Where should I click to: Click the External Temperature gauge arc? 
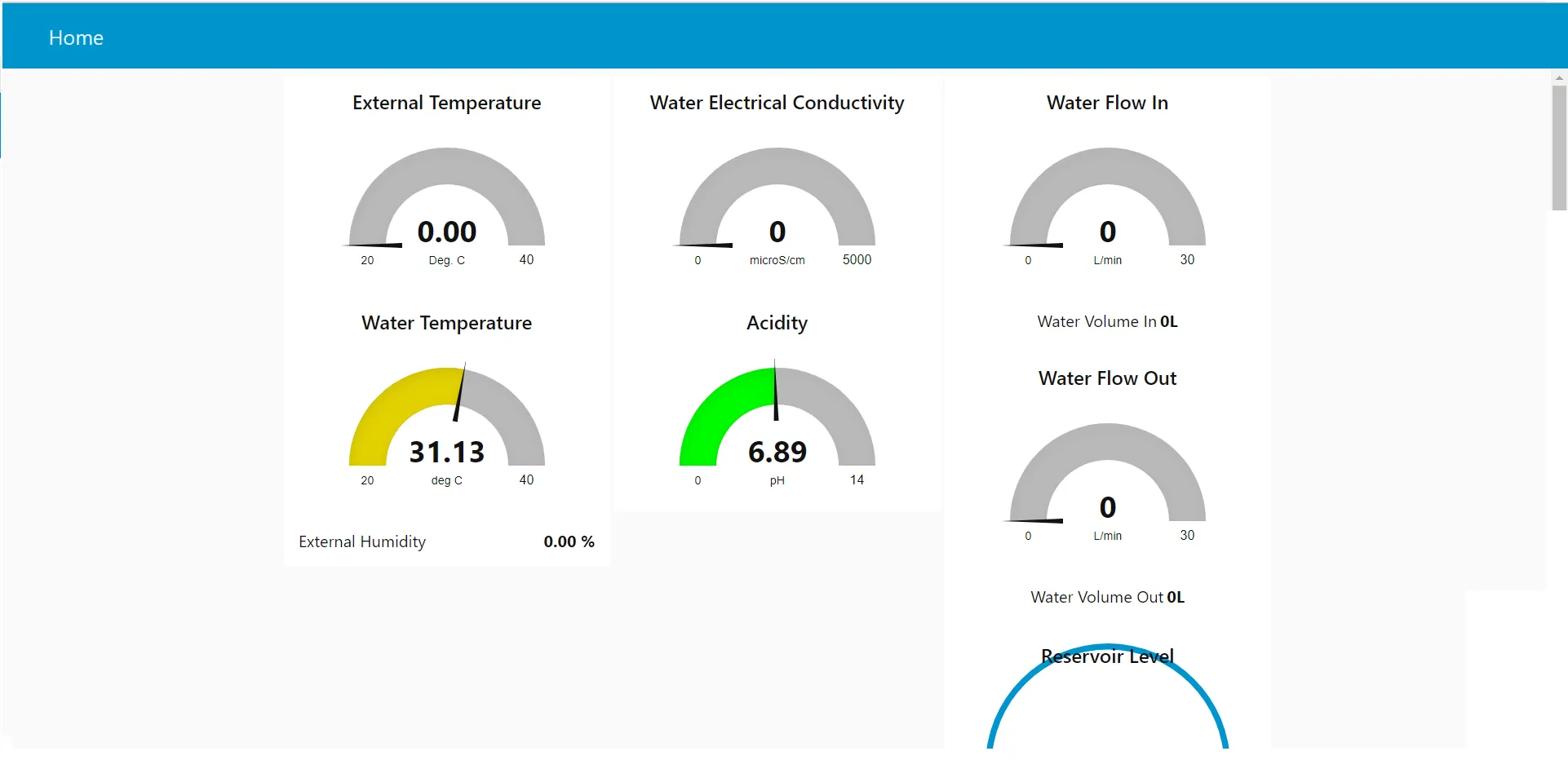[447, 166]
